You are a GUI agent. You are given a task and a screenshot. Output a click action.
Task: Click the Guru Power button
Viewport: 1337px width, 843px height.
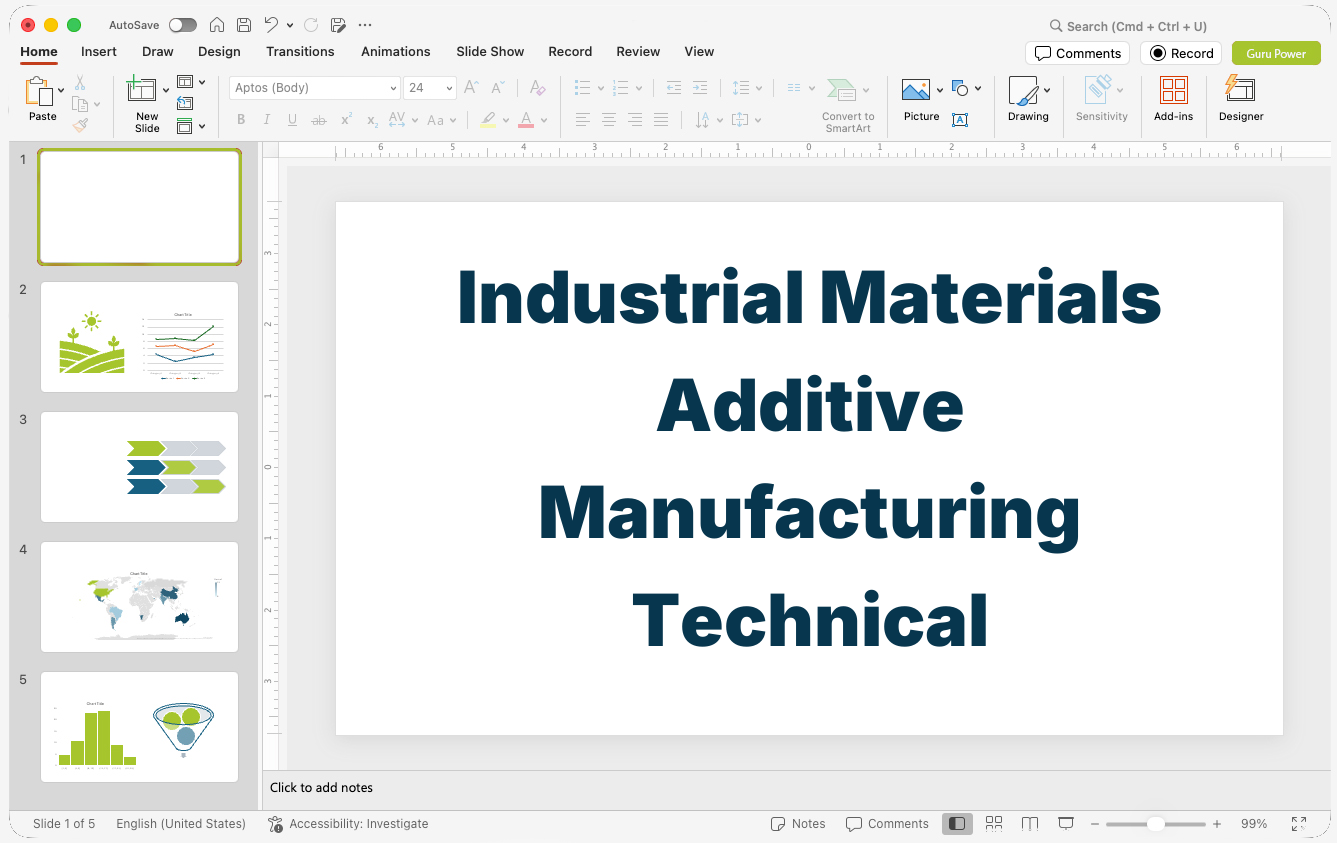coord(1276,53)
